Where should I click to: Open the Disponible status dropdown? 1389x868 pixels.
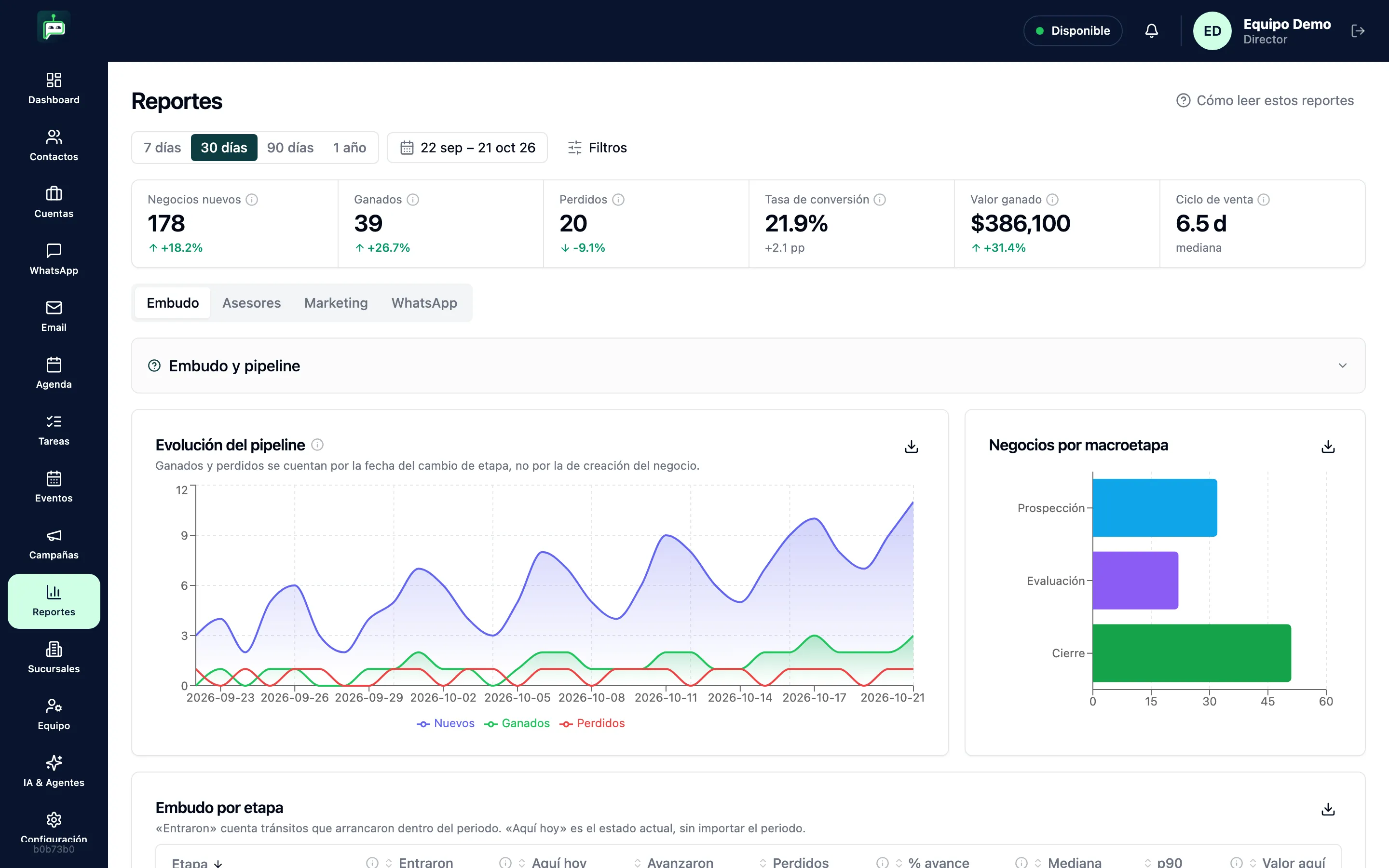pos(1073,31)
